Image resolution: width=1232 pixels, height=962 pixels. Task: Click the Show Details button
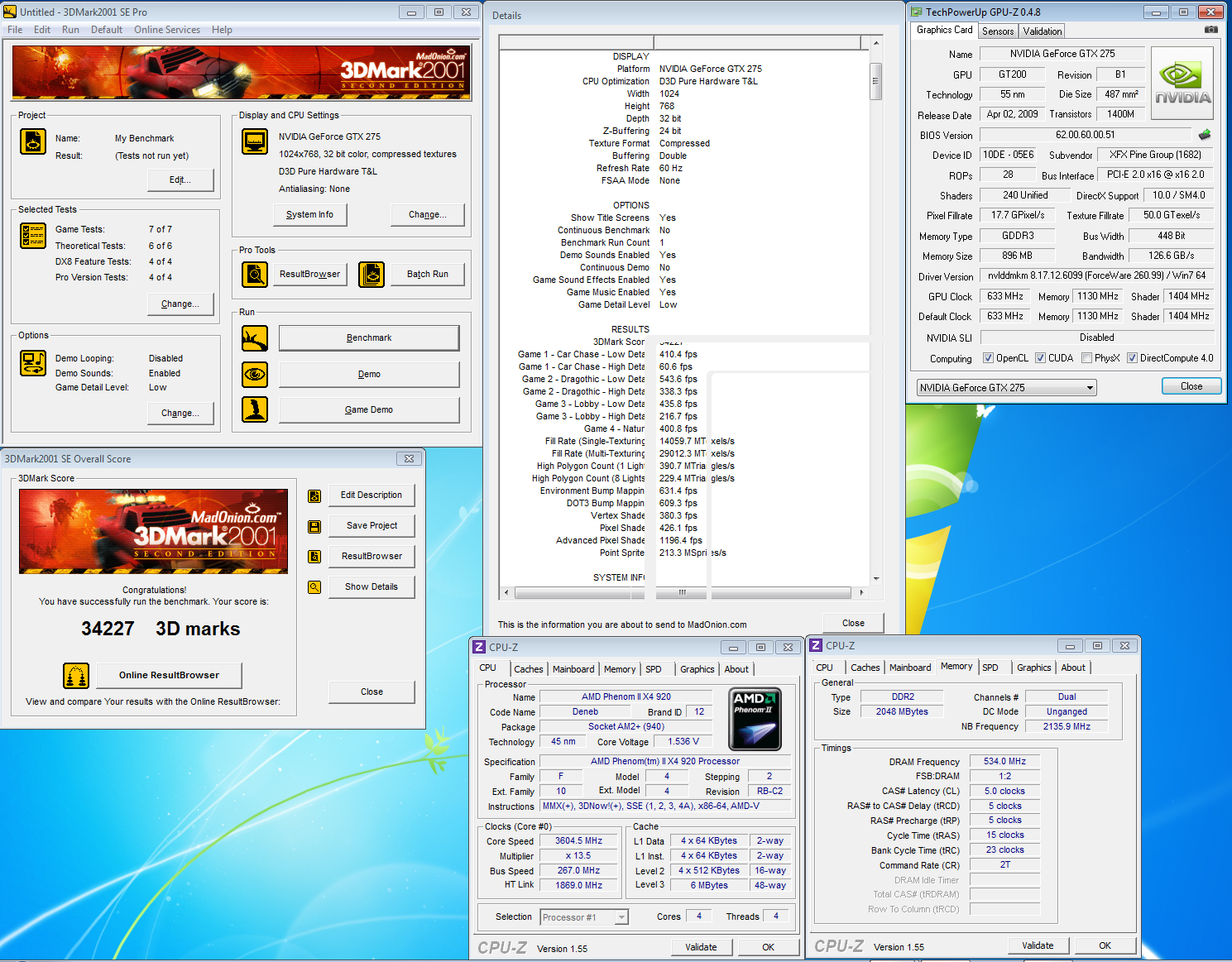click(x=372, y=586)
